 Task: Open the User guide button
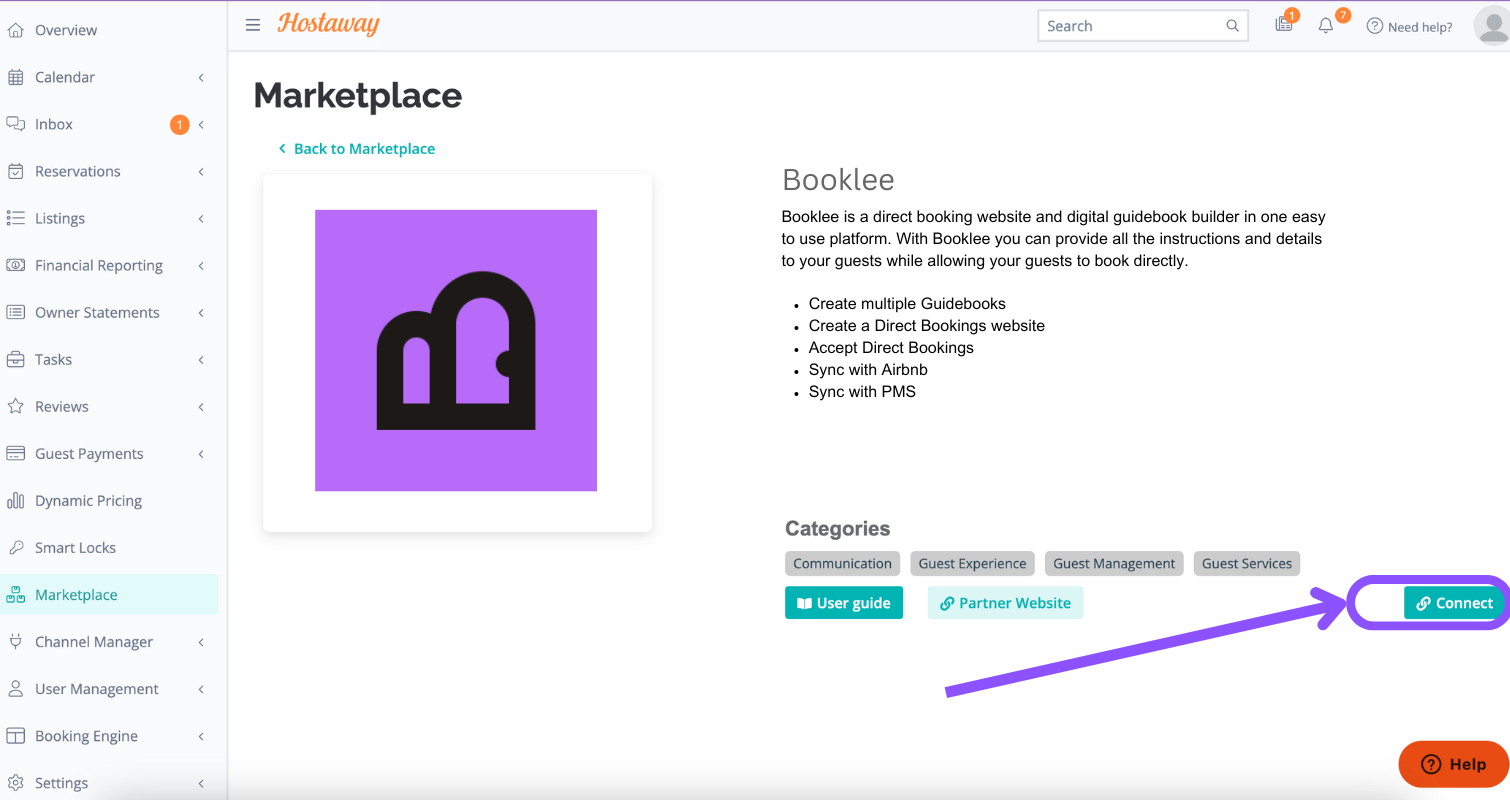point(844,603)
